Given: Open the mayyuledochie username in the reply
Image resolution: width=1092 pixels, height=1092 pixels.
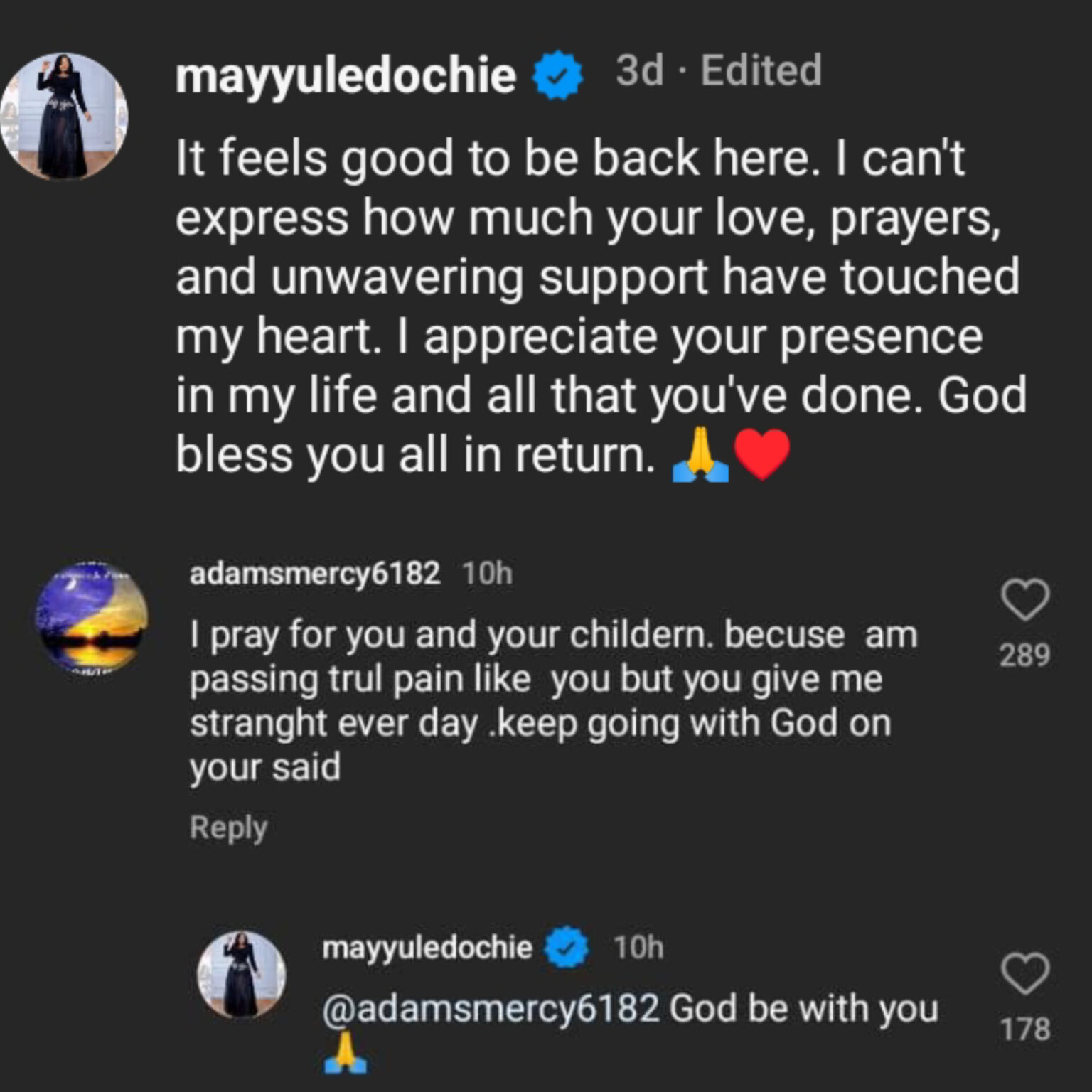Looking at the screenshot, I should pos(427,948).
